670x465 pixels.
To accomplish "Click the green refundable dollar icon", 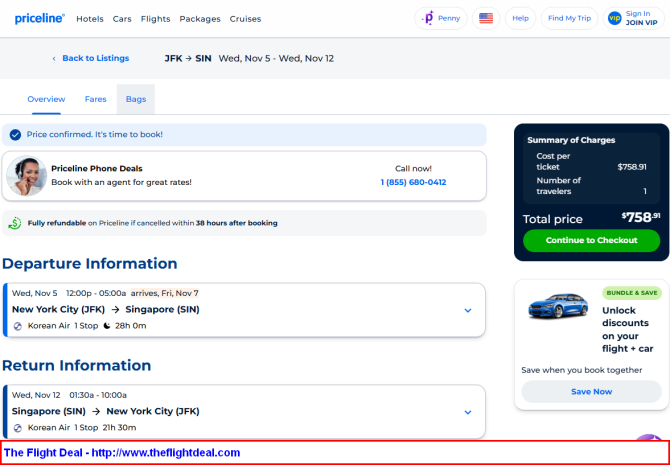I will 15,223.
